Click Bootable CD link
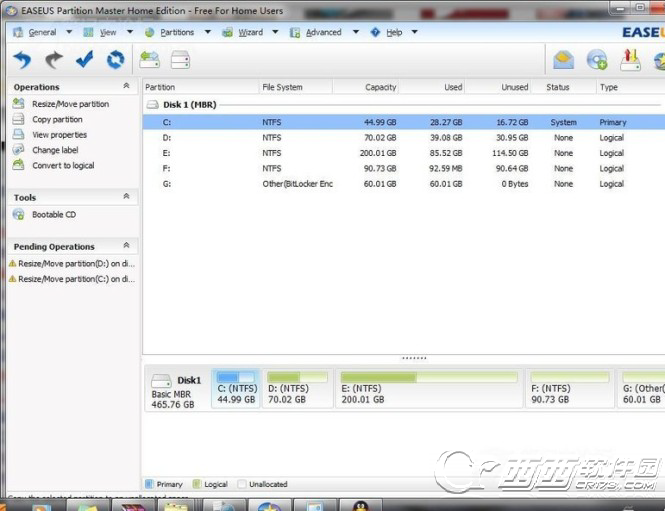The image size is (665, 511). [x=54, y=215]
